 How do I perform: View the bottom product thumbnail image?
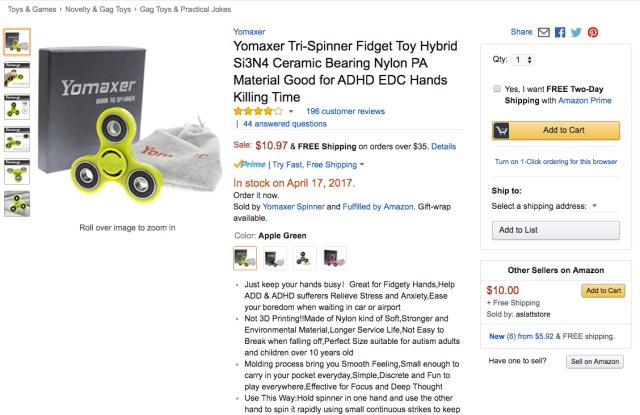pos(17,205)
